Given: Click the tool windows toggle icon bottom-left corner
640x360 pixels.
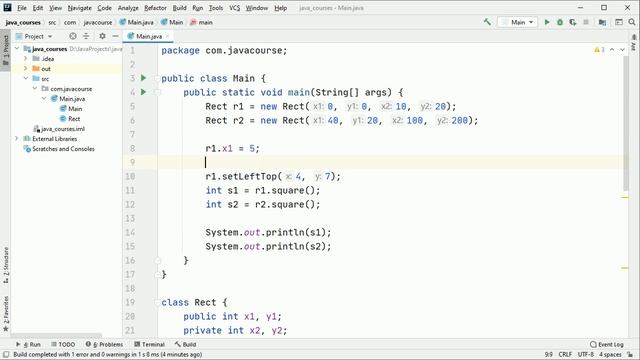Looking at the screenshot, I should coord(6,354).
